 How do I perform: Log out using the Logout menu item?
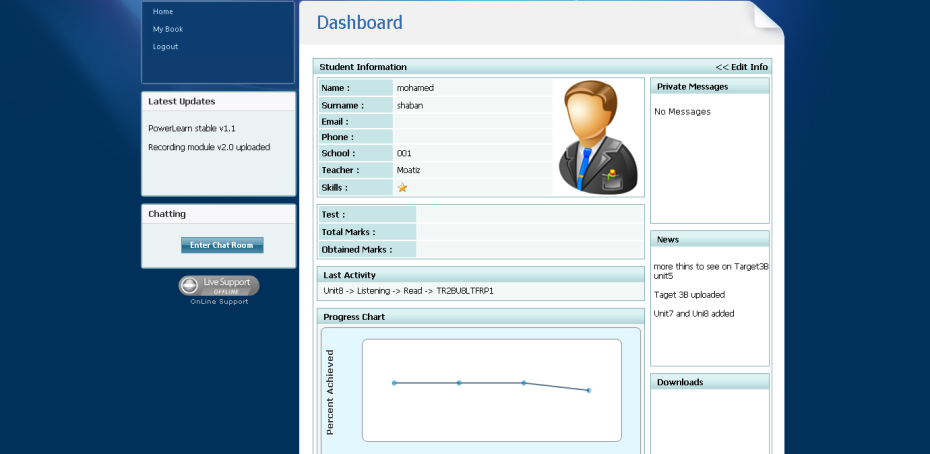click(x=166, y=47)
